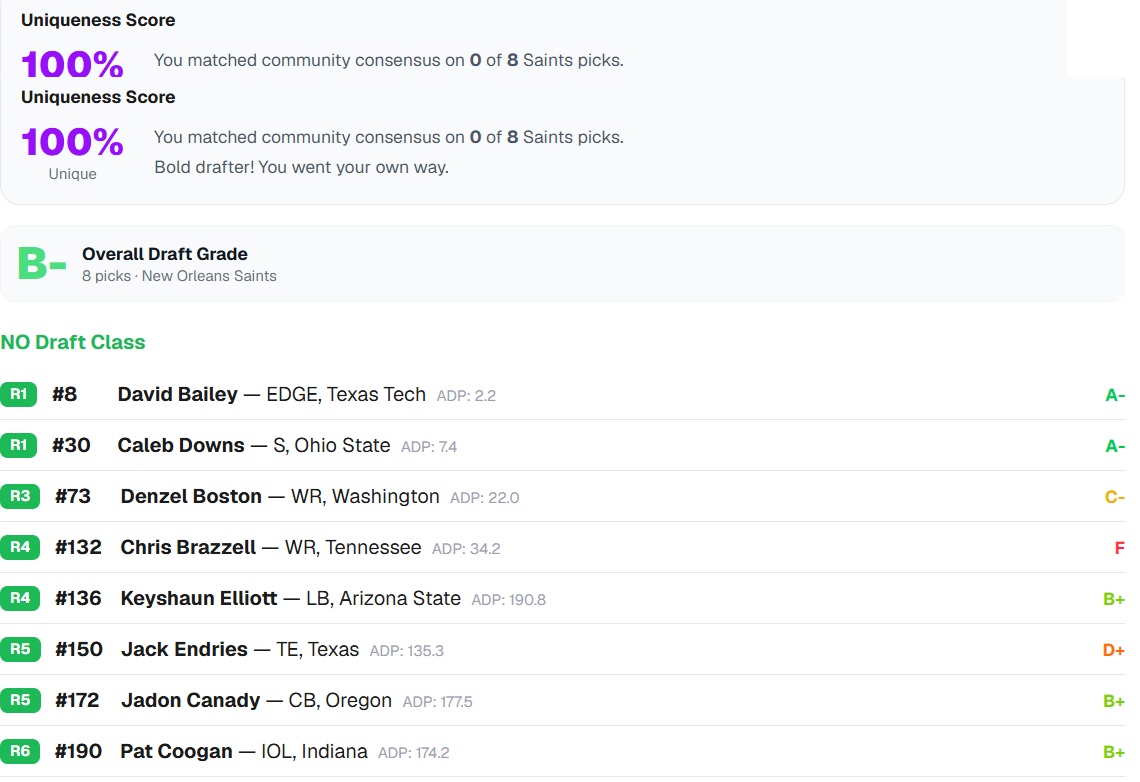1140x782 pixels.
Task: Click 'WR, Tennessee' position text
Action: click(353, 547)
